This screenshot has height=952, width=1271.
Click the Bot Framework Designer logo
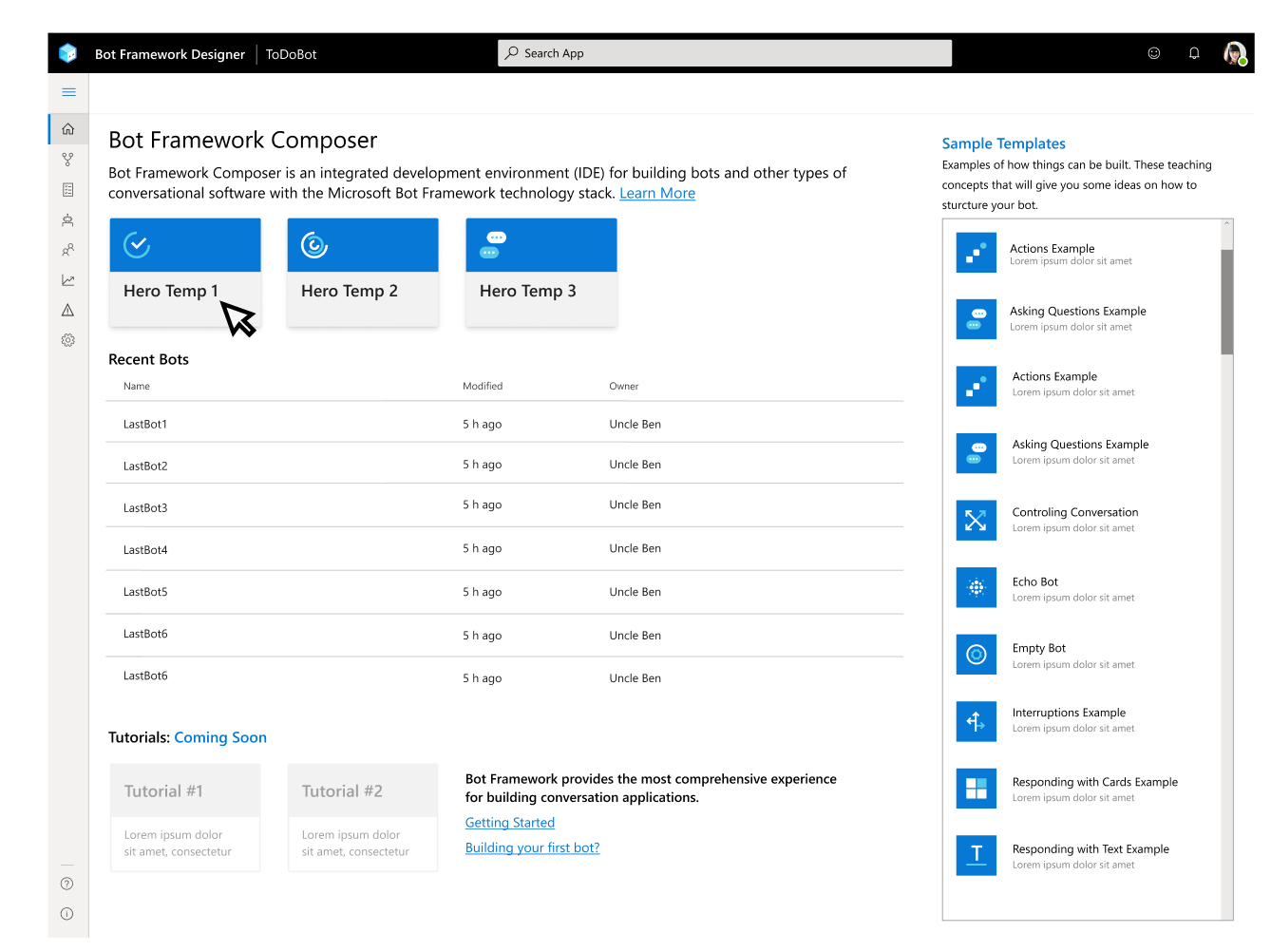[x=67, y=53]
